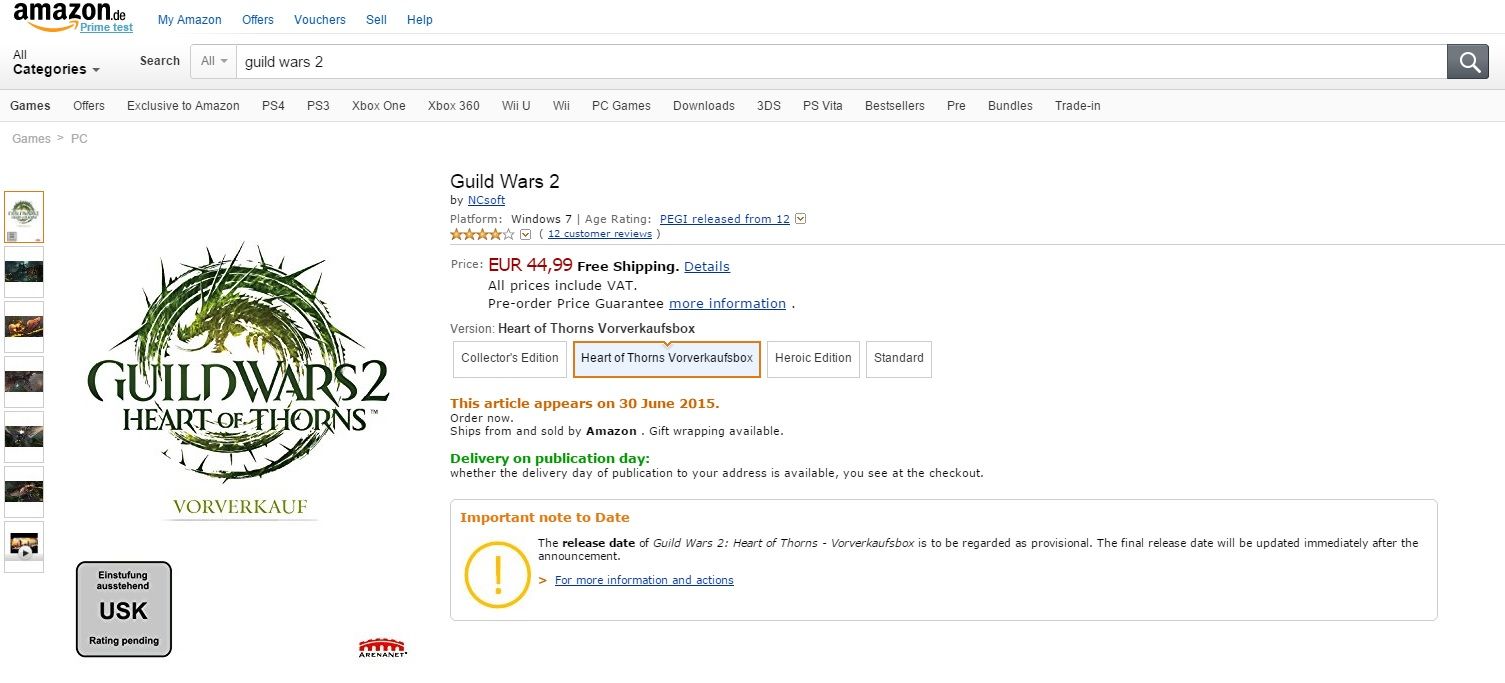Click the USK rating pending badge
The image size is (1505, 683).
pyautogui.click(x=124, y=609)
